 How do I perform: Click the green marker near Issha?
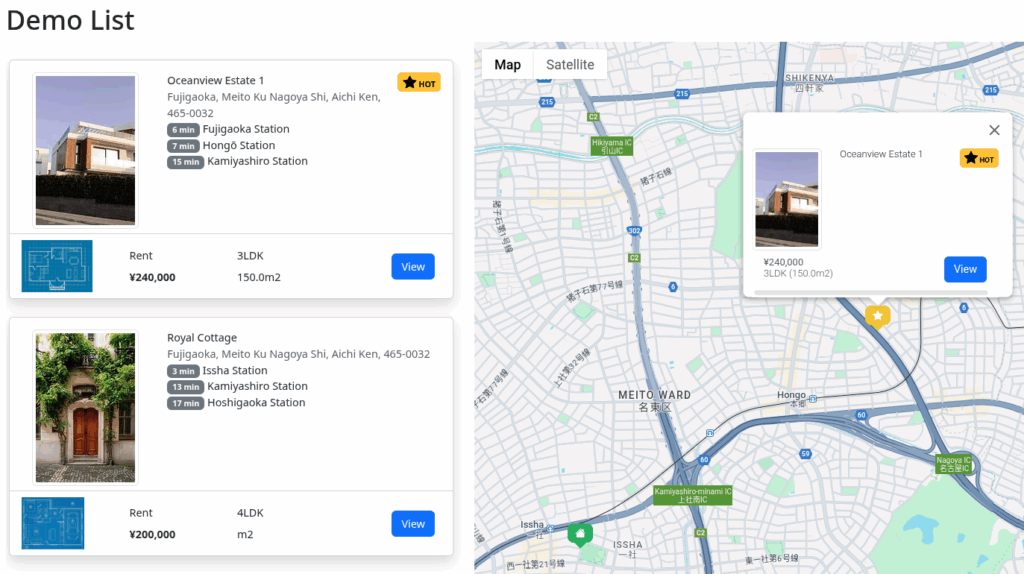click(579, 534)
